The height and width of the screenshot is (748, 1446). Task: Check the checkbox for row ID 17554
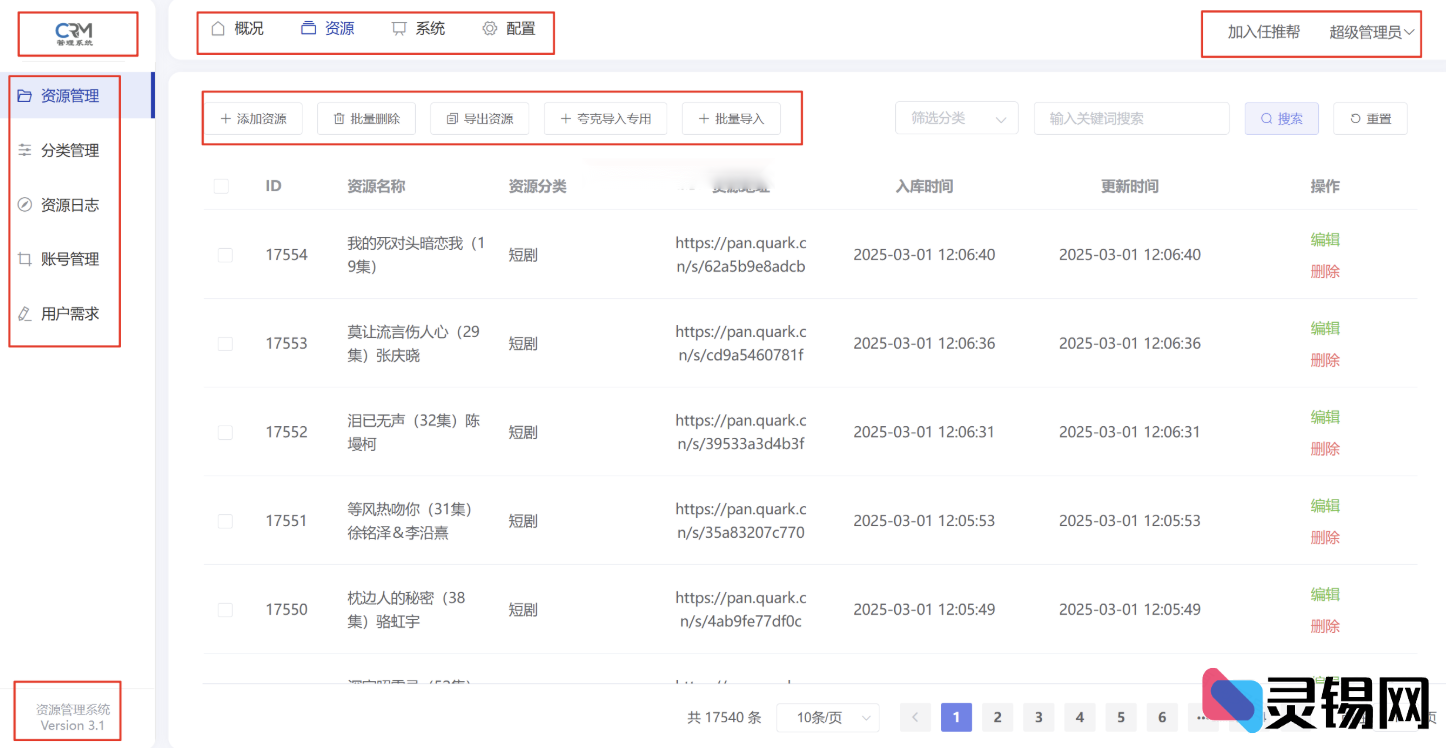(224, 255)
